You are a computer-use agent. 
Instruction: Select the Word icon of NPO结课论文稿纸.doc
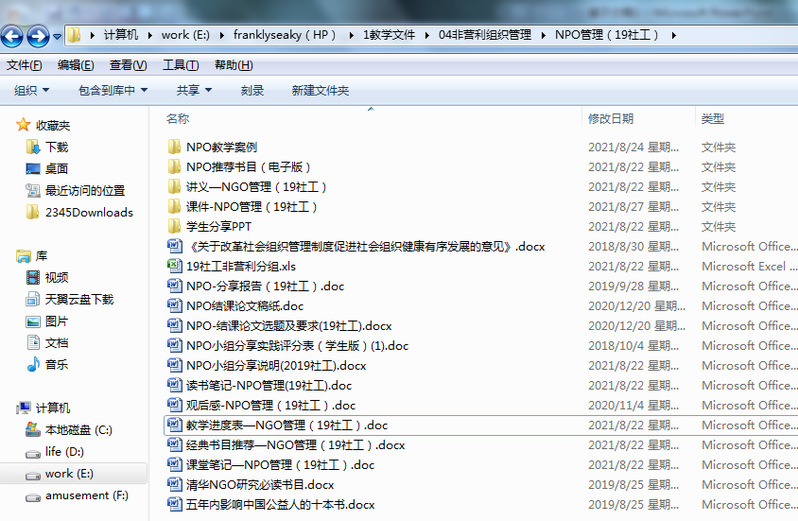point(175,306)
